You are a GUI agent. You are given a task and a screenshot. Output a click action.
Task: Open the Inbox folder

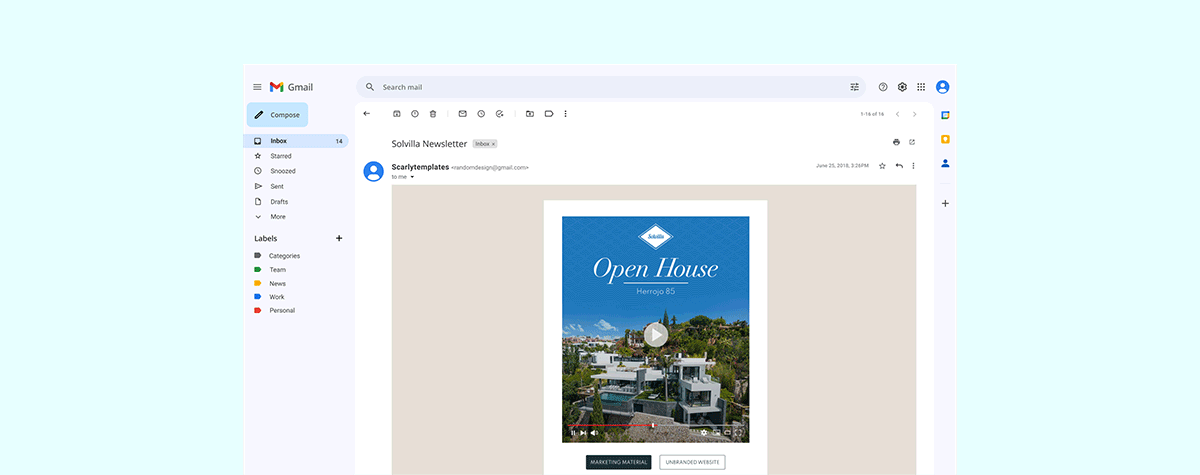[297, 141]
